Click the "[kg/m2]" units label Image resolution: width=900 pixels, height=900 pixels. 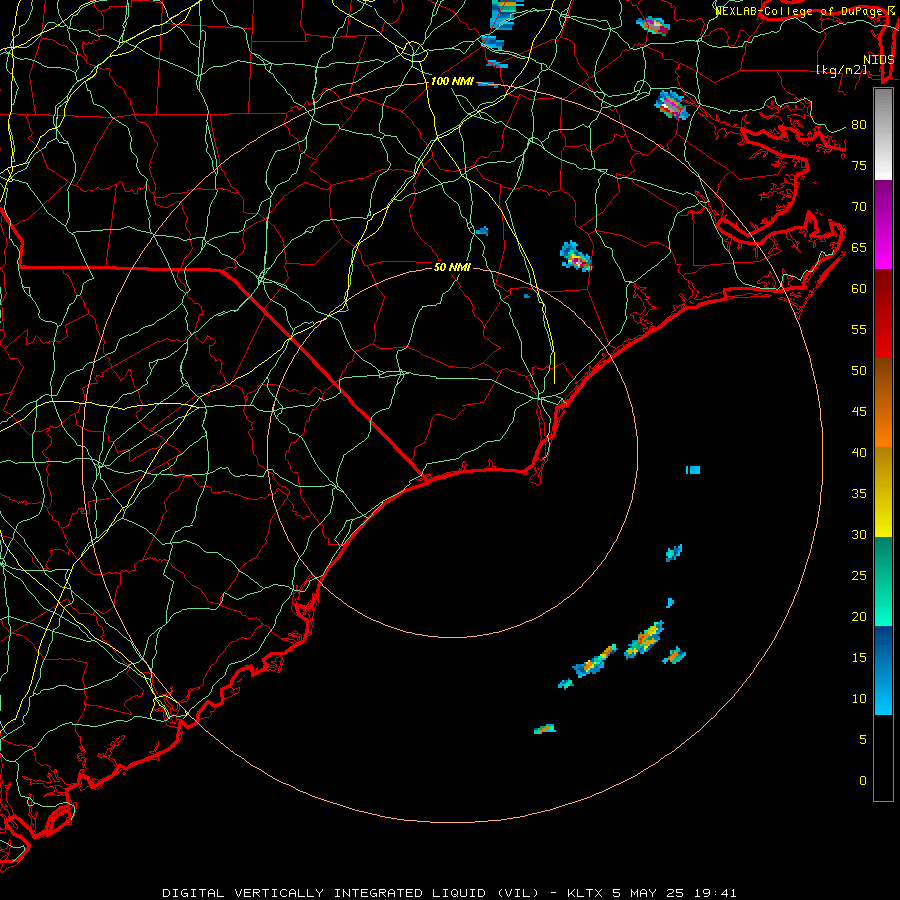[841, 69]
